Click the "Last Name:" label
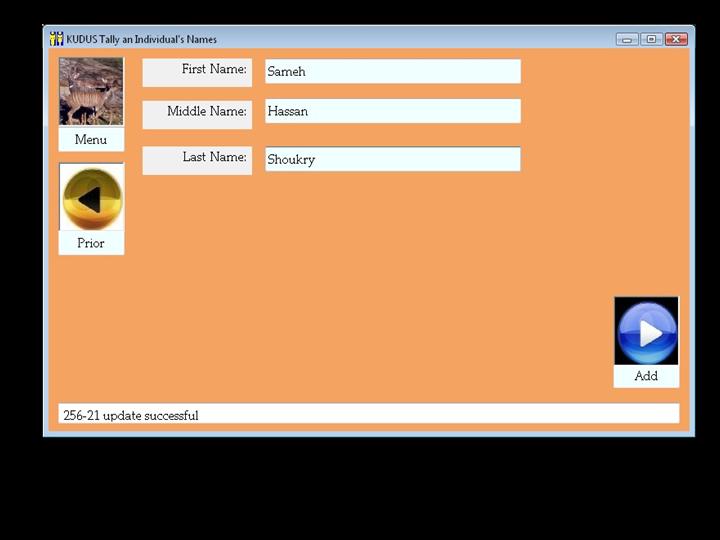Image resolution: width=720 pixels, height=540 pixels. [x=214, y=158]
